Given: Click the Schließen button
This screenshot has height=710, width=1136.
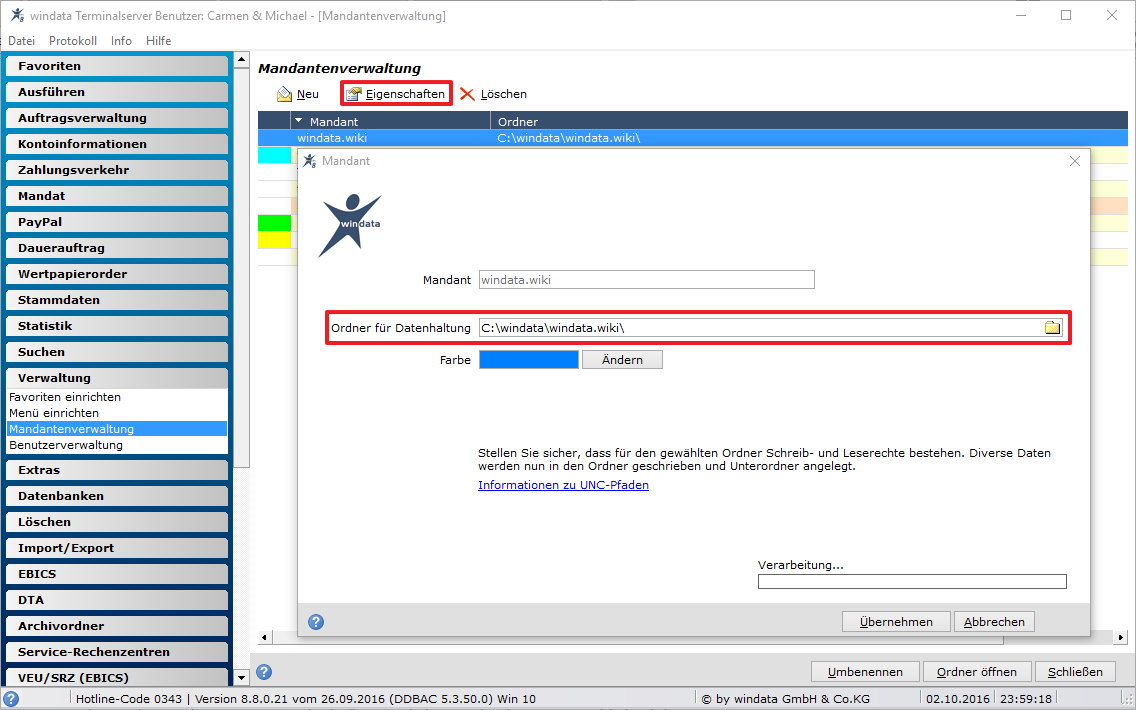Looking at the screenshot, I should [x=1075, y=672].
